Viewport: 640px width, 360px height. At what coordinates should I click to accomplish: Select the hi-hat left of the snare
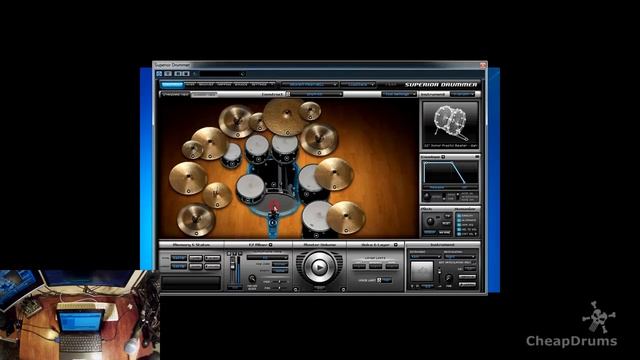(217, 195)
